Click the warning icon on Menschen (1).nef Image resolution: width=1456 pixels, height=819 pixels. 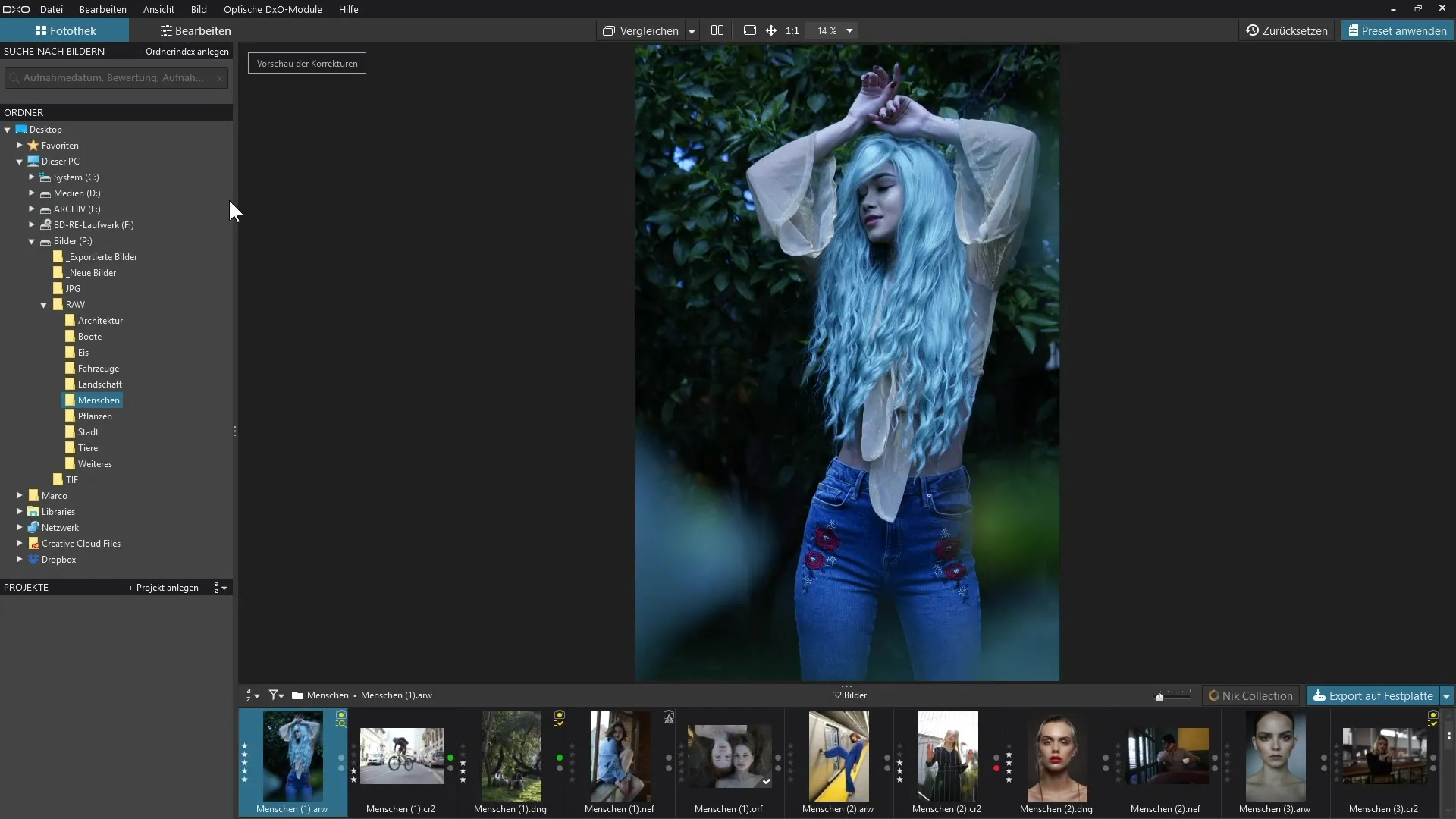pyautogui.click(x=668, y=717)
